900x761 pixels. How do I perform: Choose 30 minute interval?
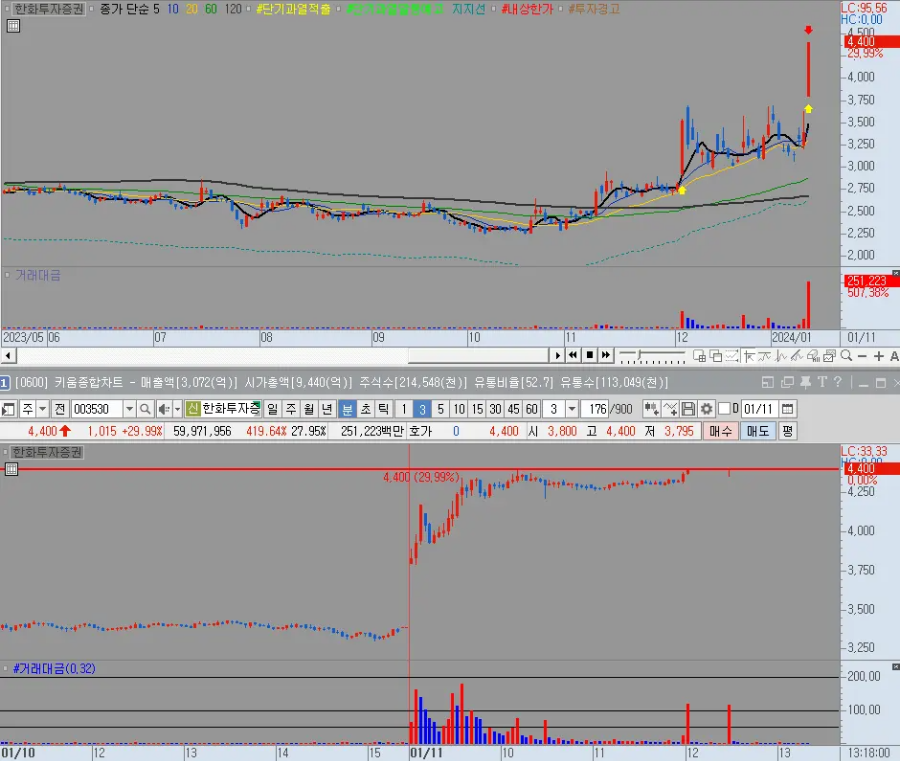pos(495,409)
